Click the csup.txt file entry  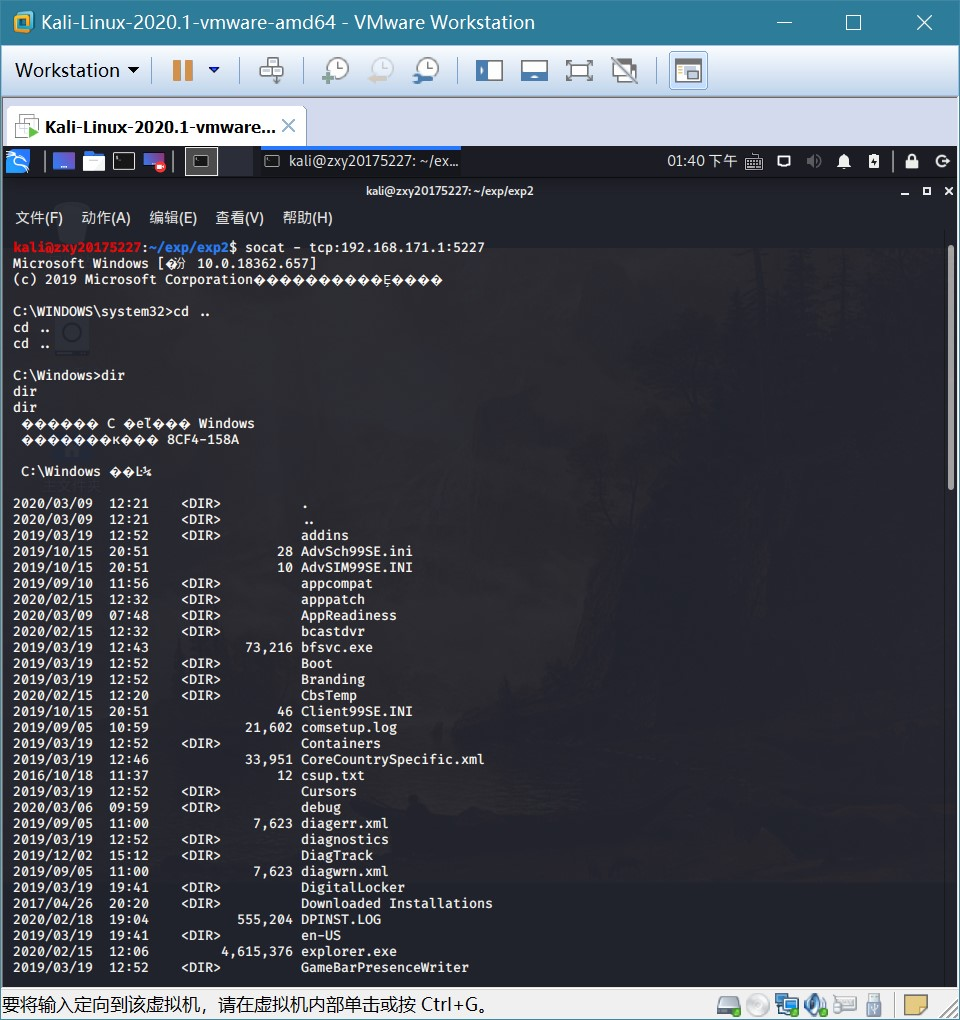point(332,775)
